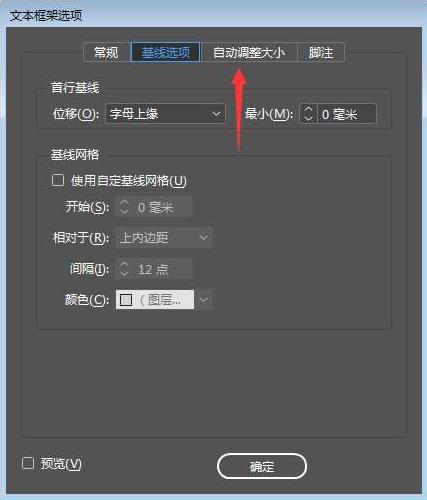Image resolution: width=427 pixels, height=500 pixels.
Task: Click the 确定 button
Action: (262, 466)
